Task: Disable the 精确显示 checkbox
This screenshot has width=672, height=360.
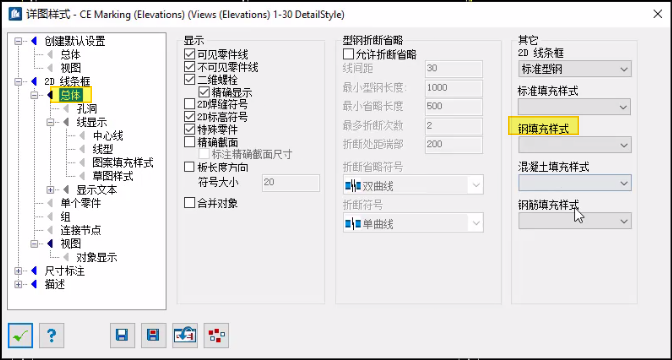Action: click(x=204, y=92)
